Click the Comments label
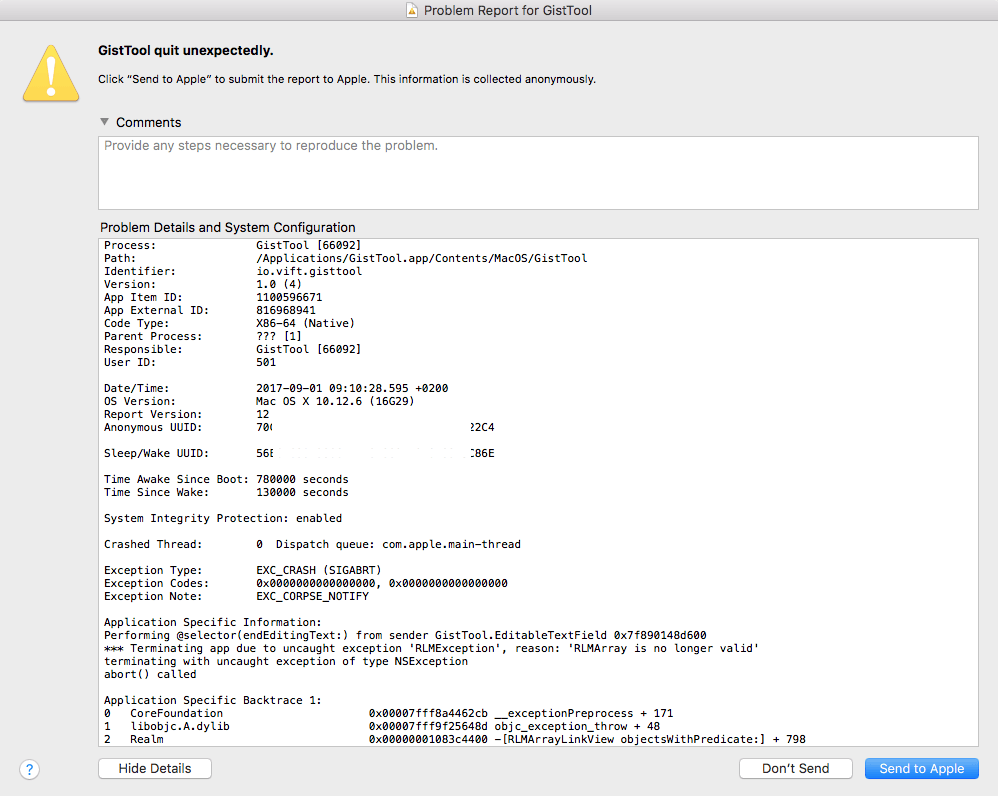 148,122
